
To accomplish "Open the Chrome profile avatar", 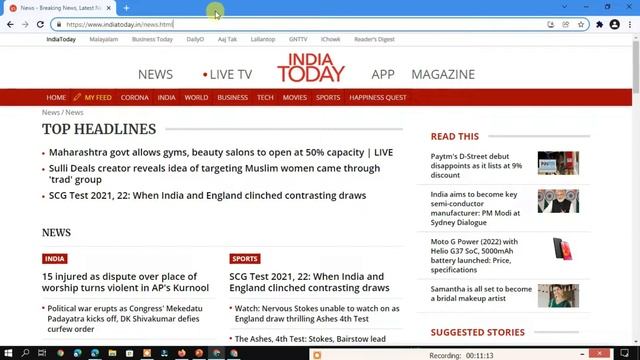I will click(x=614, y=24).
